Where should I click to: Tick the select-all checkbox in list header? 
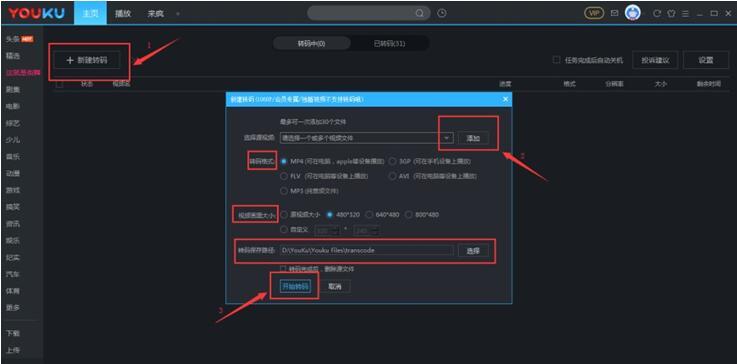click(59, 85)
